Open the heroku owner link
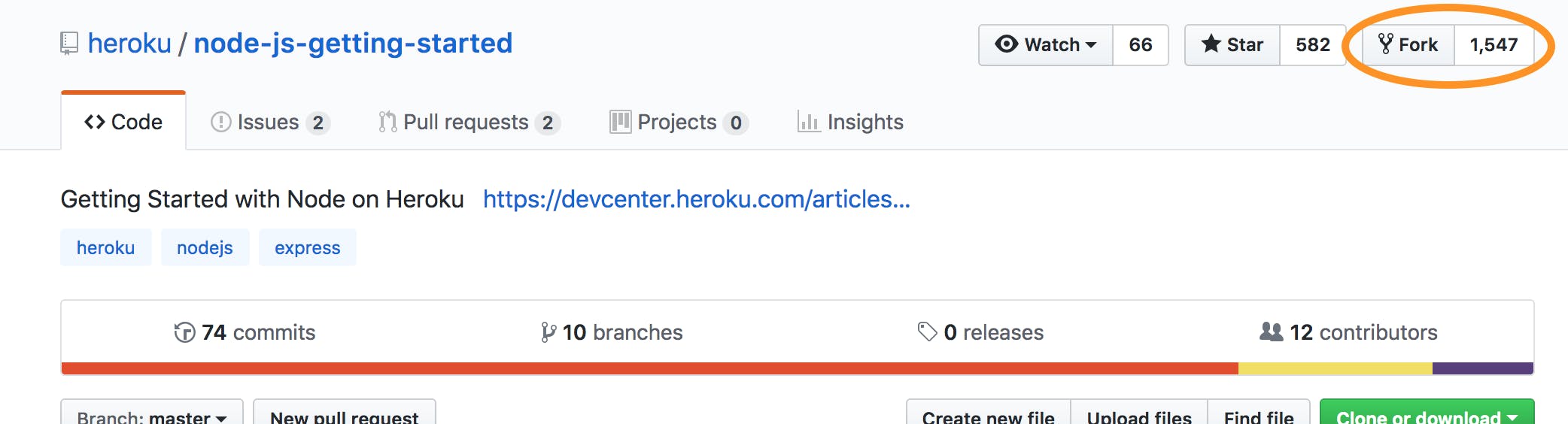Viewport: 1568px width, 424px height. pos(129,44)
